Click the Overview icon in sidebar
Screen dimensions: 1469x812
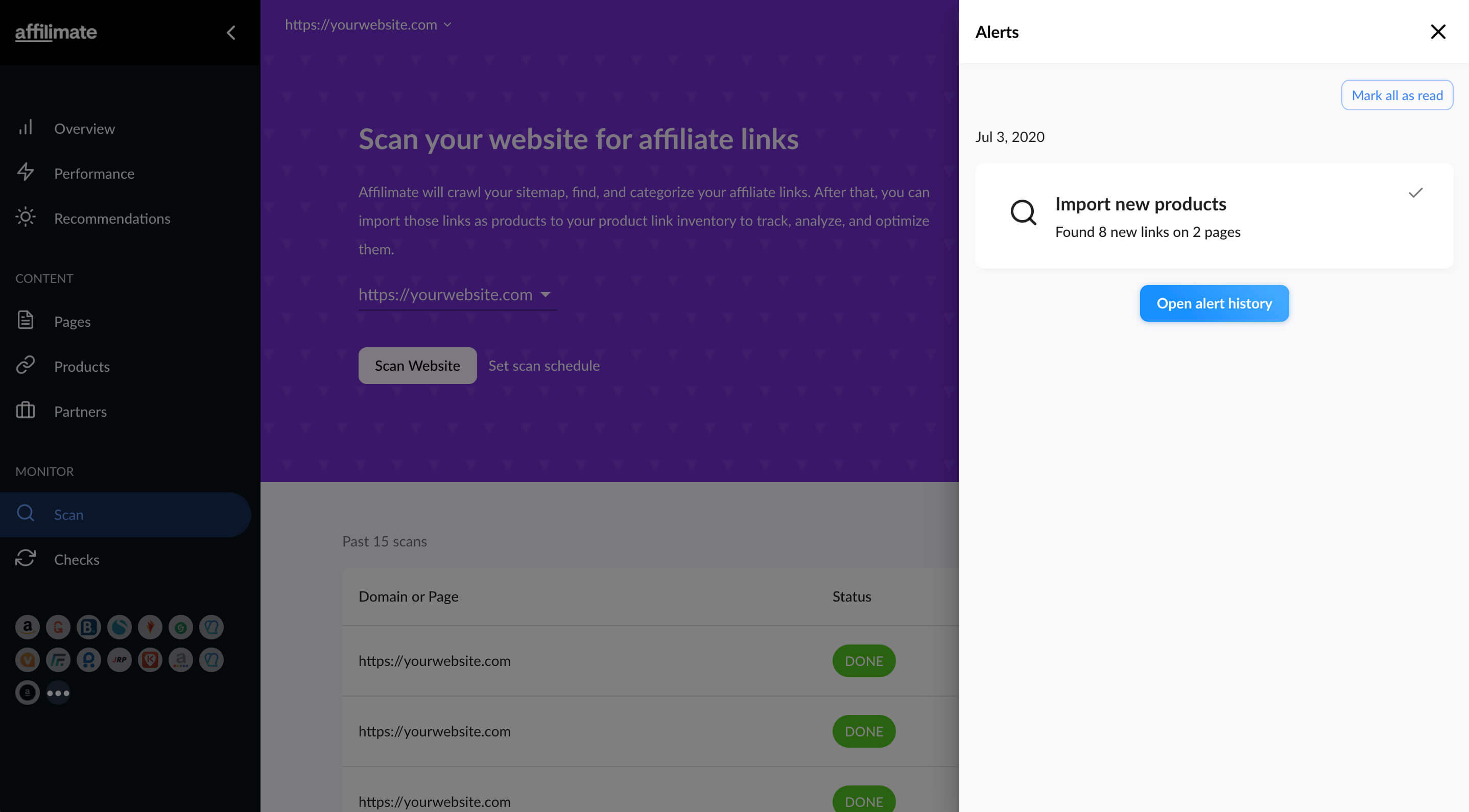pos(25,127)
